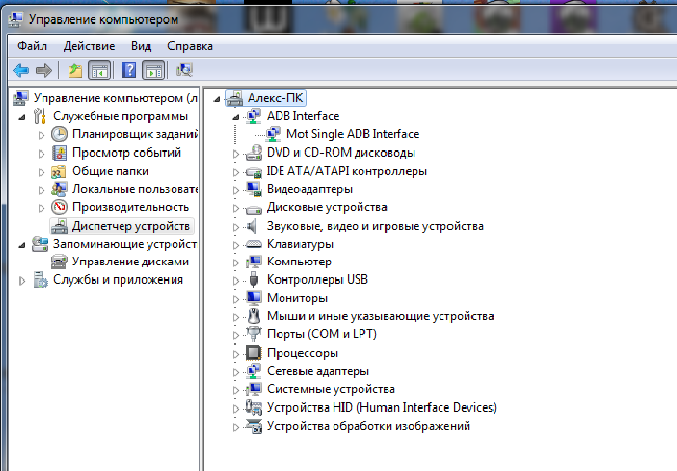Image resolution: width=677 pixels, height=471 pixels.
Task: Collapse Запоминающие устройства in left tree
Action: [x=22, y=245]
